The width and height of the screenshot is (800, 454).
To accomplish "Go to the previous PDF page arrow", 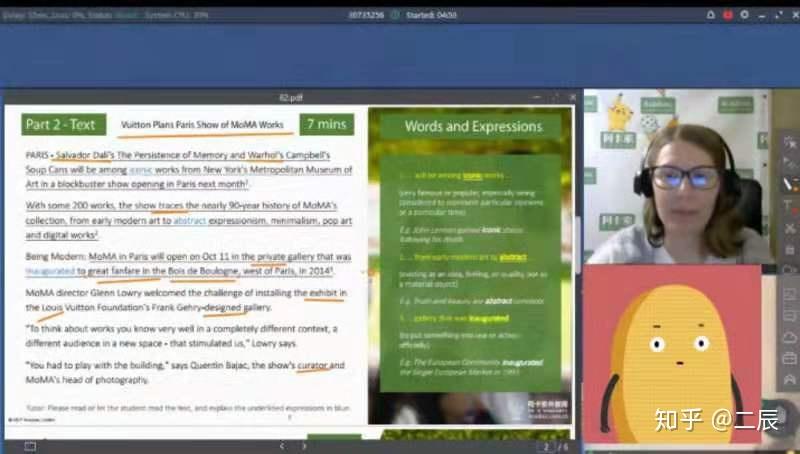I will [x=282, y=446].
